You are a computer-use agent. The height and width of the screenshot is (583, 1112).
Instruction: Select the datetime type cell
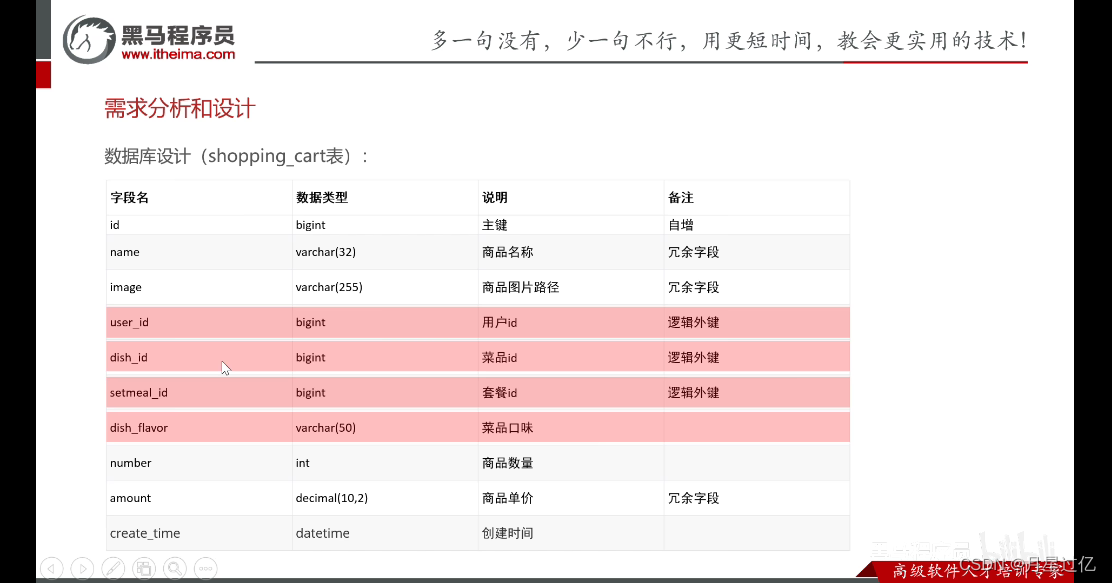pyautogui.click(x=385, y=533)
